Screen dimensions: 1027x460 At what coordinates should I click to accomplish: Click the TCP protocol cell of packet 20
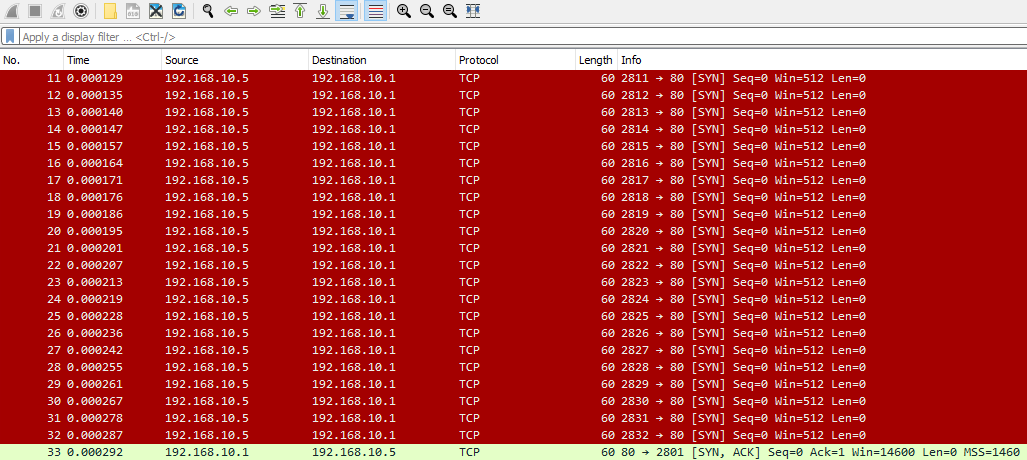(x=470, y=231)
